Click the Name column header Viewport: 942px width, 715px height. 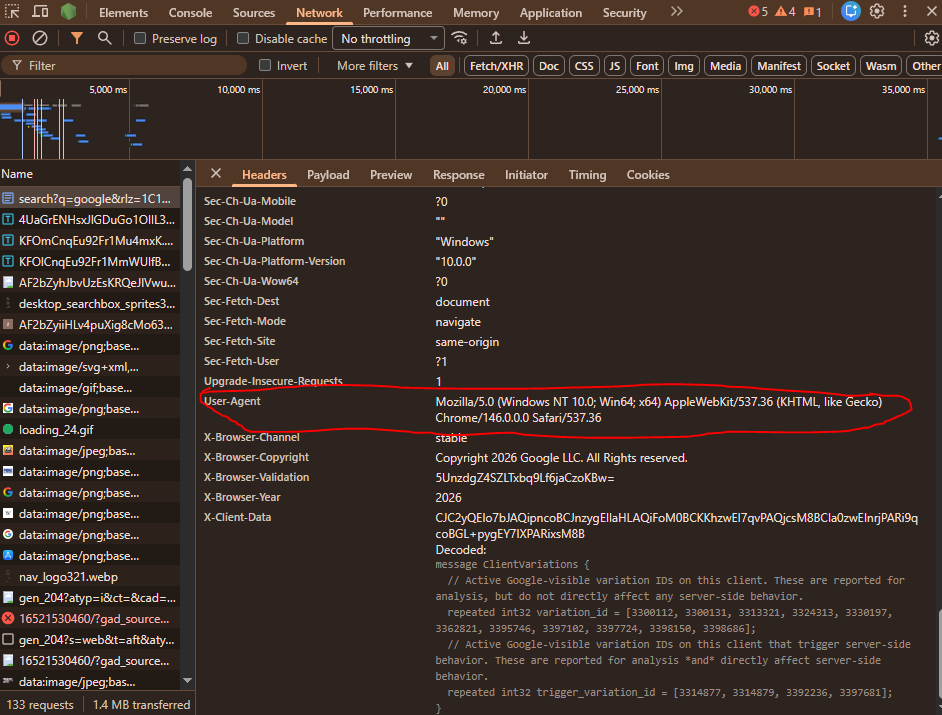click(x=90, y=174)
